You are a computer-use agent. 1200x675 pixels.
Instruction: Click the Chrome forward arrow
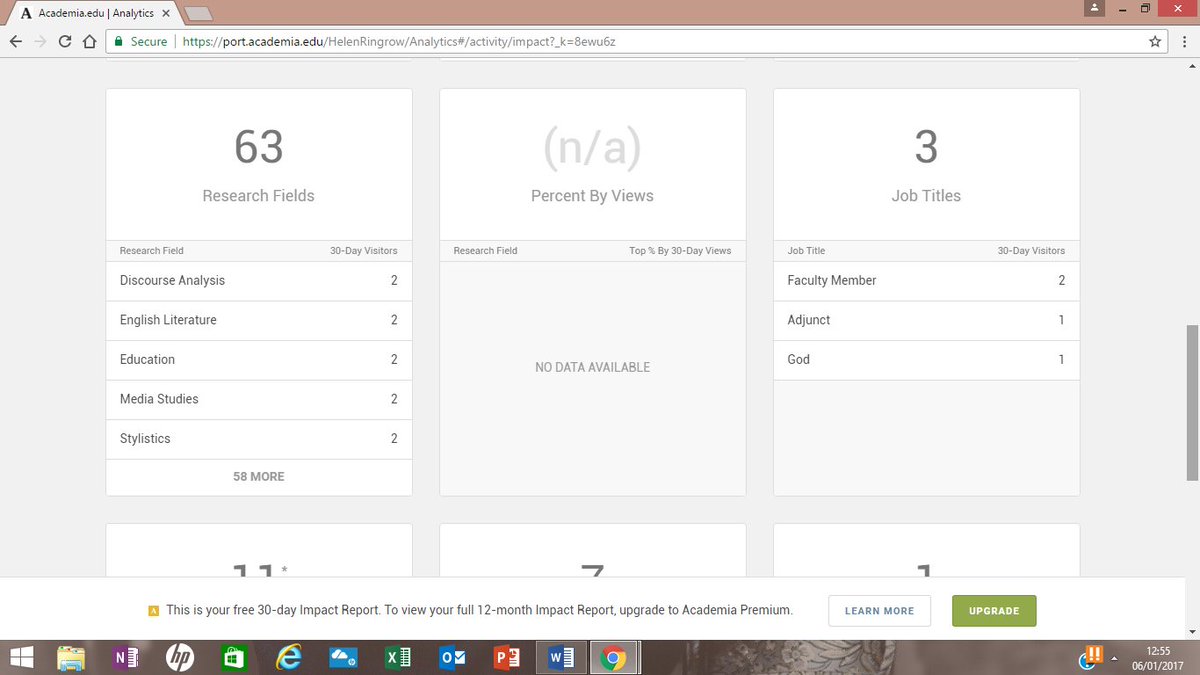point(40,42)
